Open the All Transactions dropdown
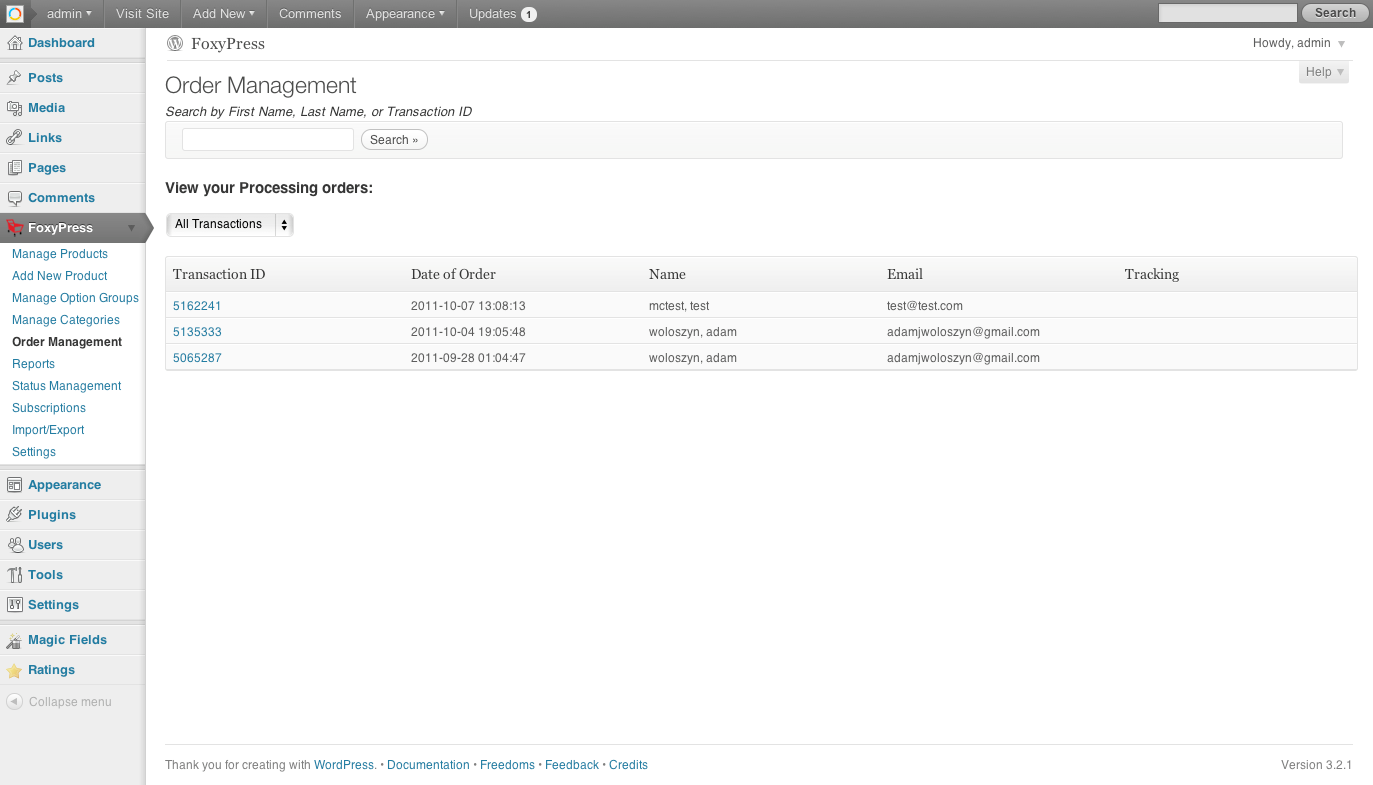 coord(229,224)
